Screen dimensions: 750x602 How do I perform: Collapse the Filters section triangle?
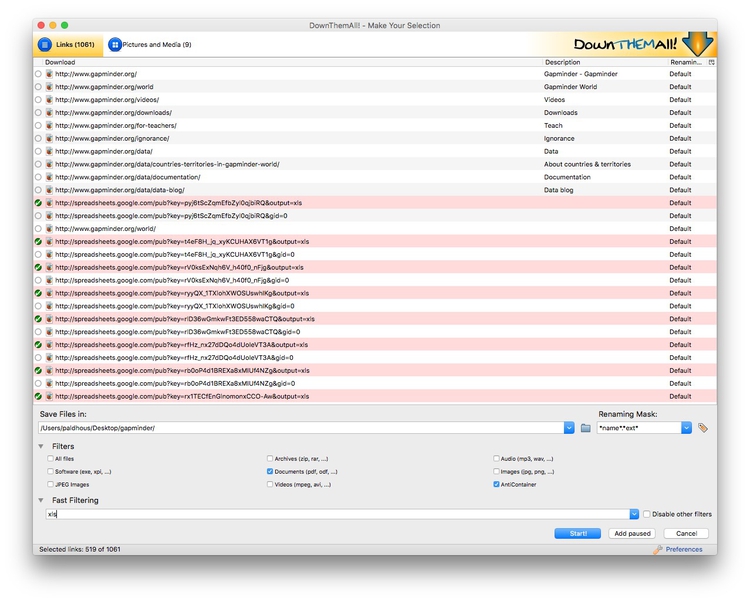[x=41, y=446]
